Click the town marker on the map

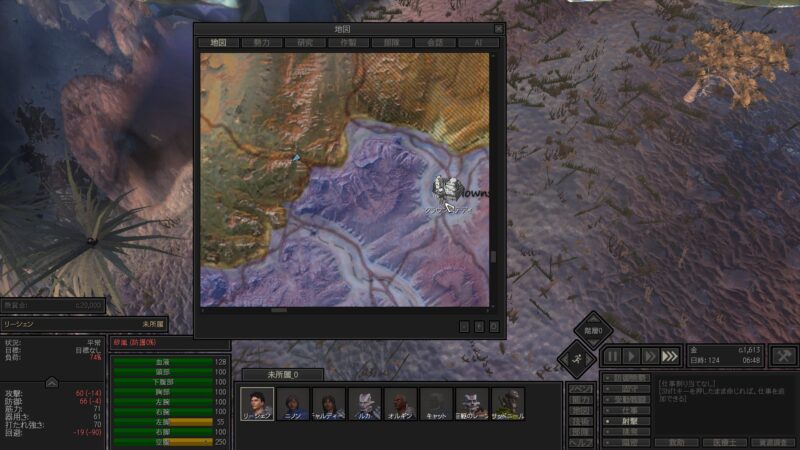(447, 190)
